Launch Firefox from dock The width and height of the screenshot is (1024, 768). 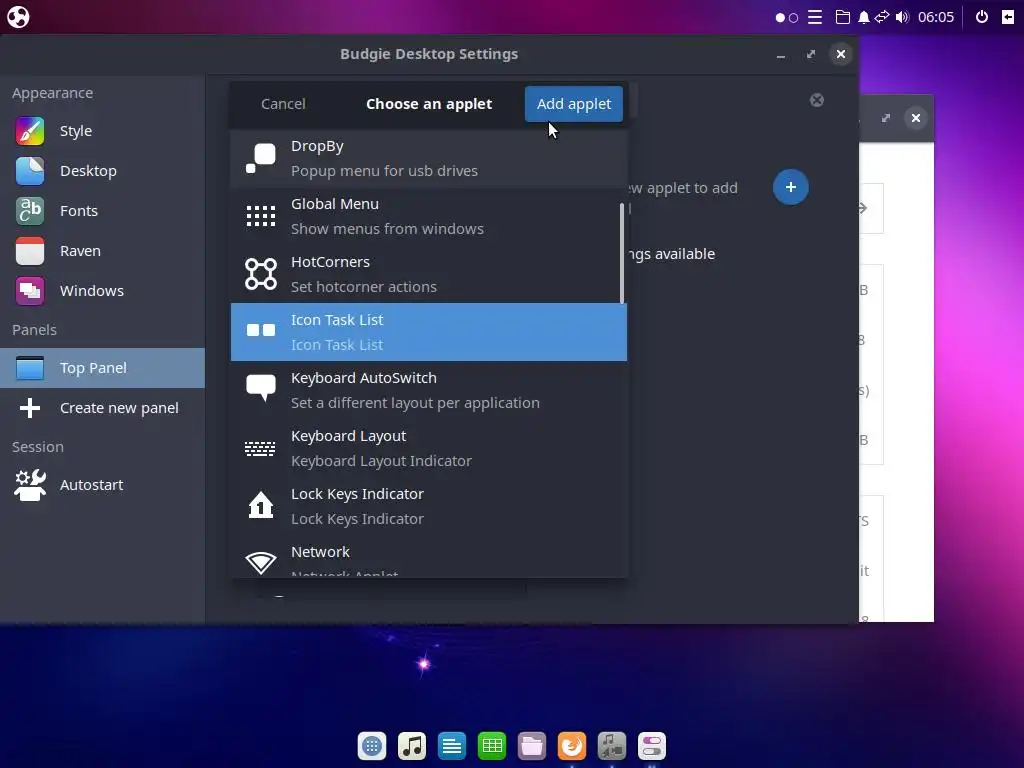click(572, 746)
